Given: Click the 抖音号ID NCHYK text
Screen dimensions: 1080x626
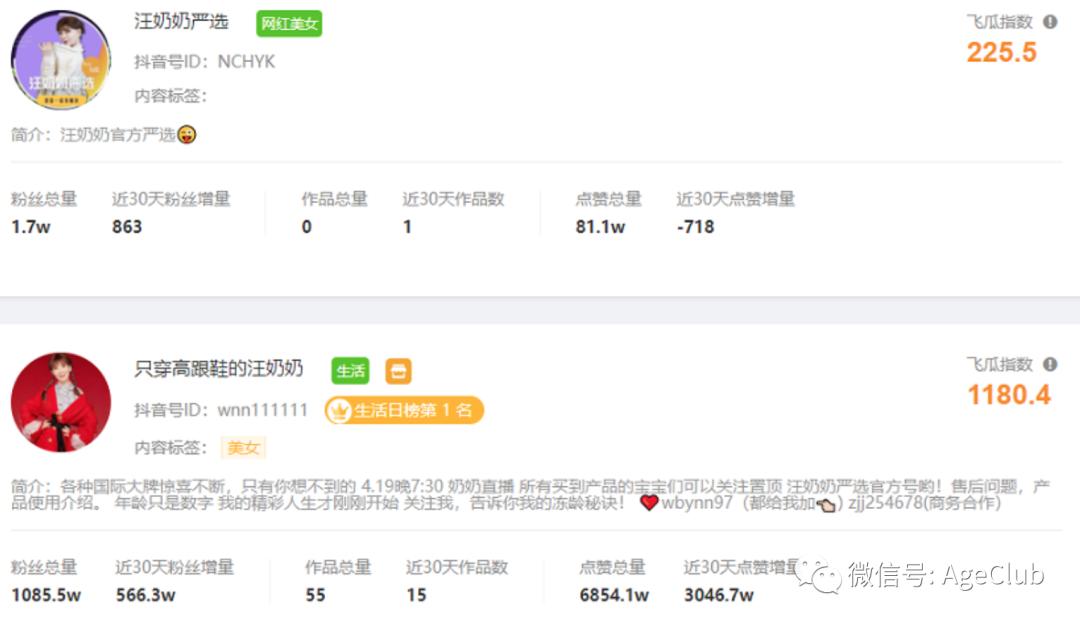Looking at the screenshot, I should (205, 62).
